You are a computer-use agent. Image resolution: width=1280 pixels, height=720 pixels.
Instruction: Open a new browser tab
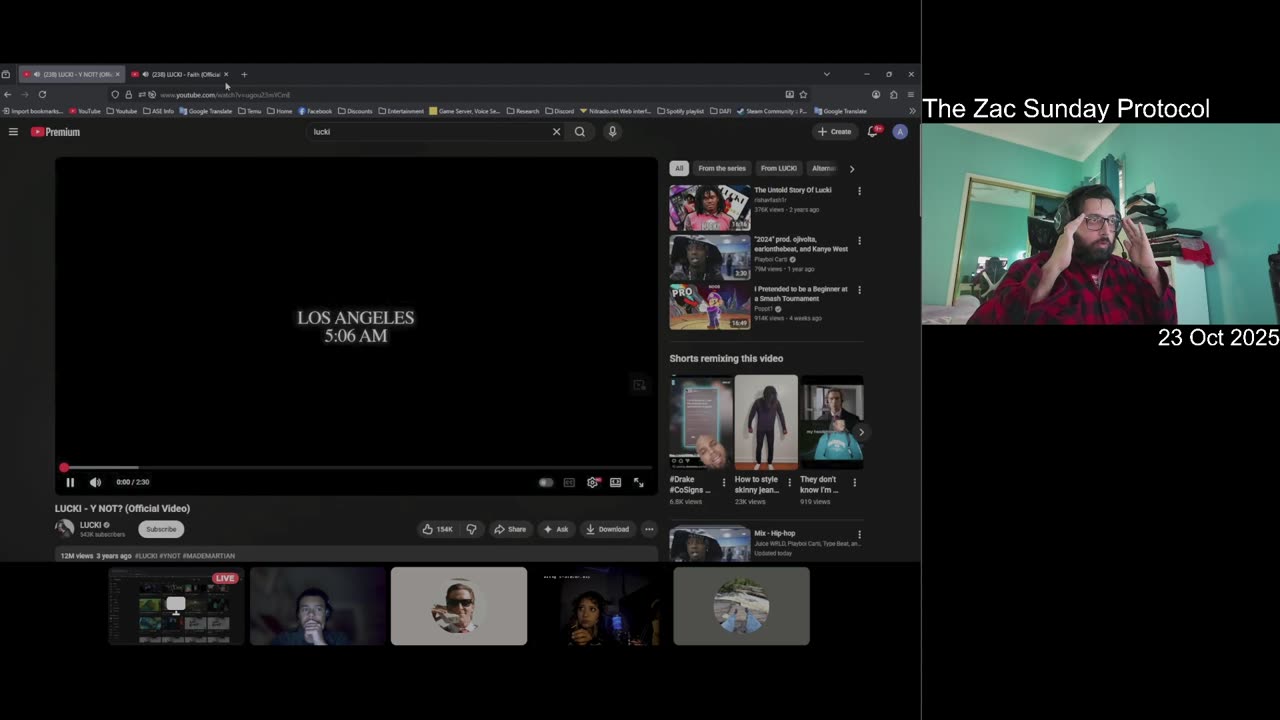[x=244, y=74]
